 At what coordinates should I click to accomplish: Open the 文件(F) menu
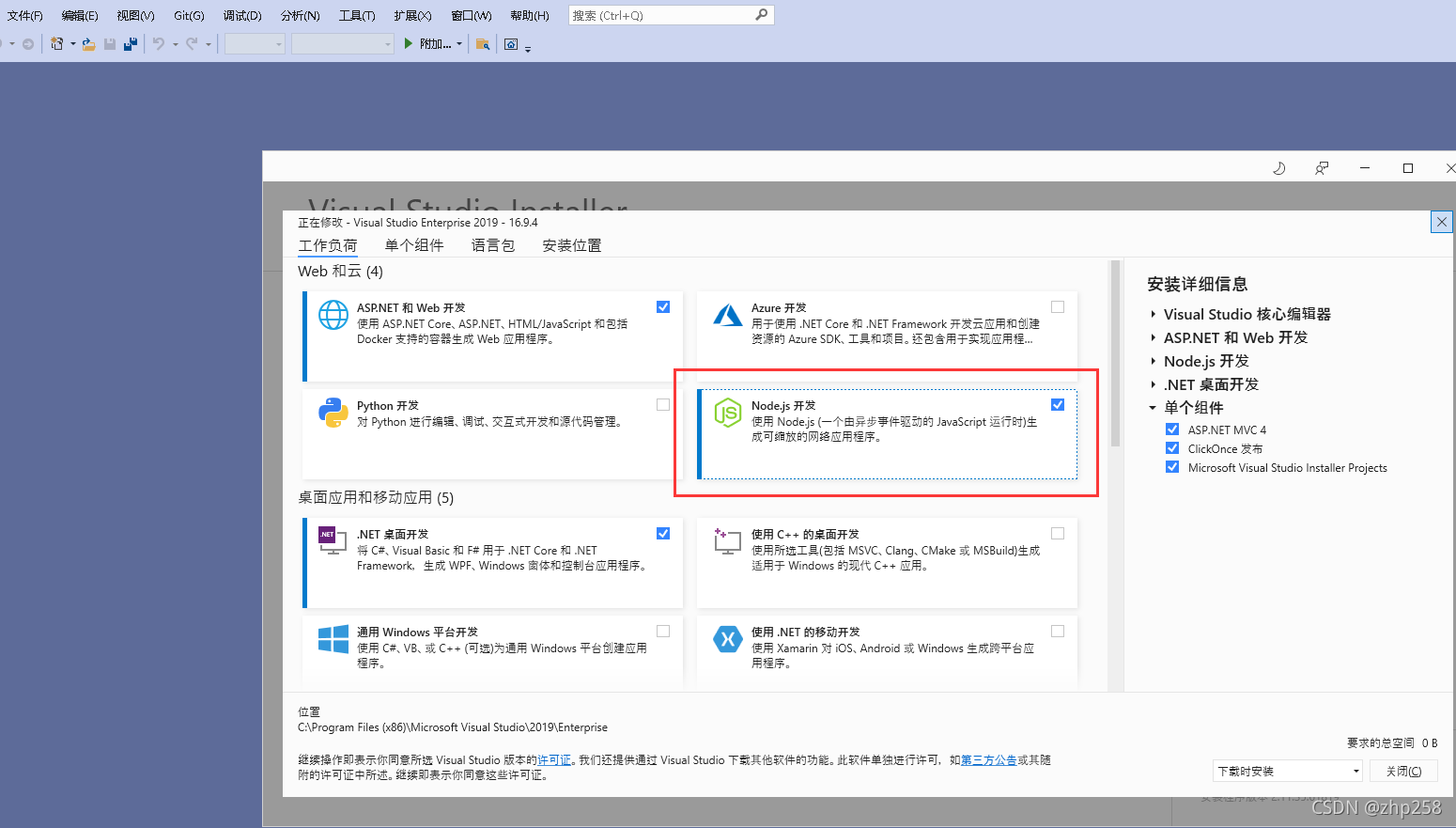(x=25, y=15)
